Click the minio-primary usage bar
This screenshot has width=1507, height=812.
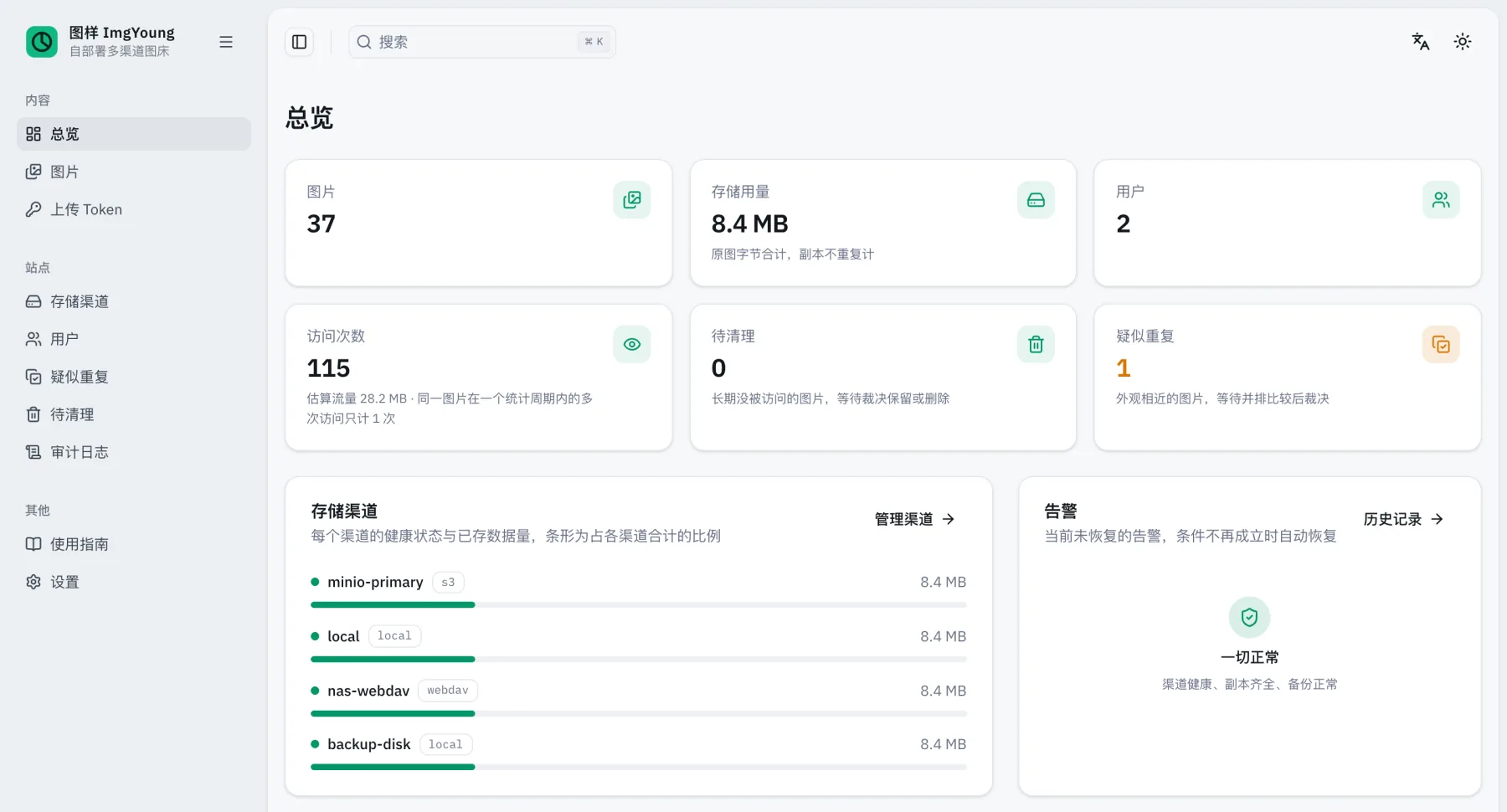tap(639, 604)
